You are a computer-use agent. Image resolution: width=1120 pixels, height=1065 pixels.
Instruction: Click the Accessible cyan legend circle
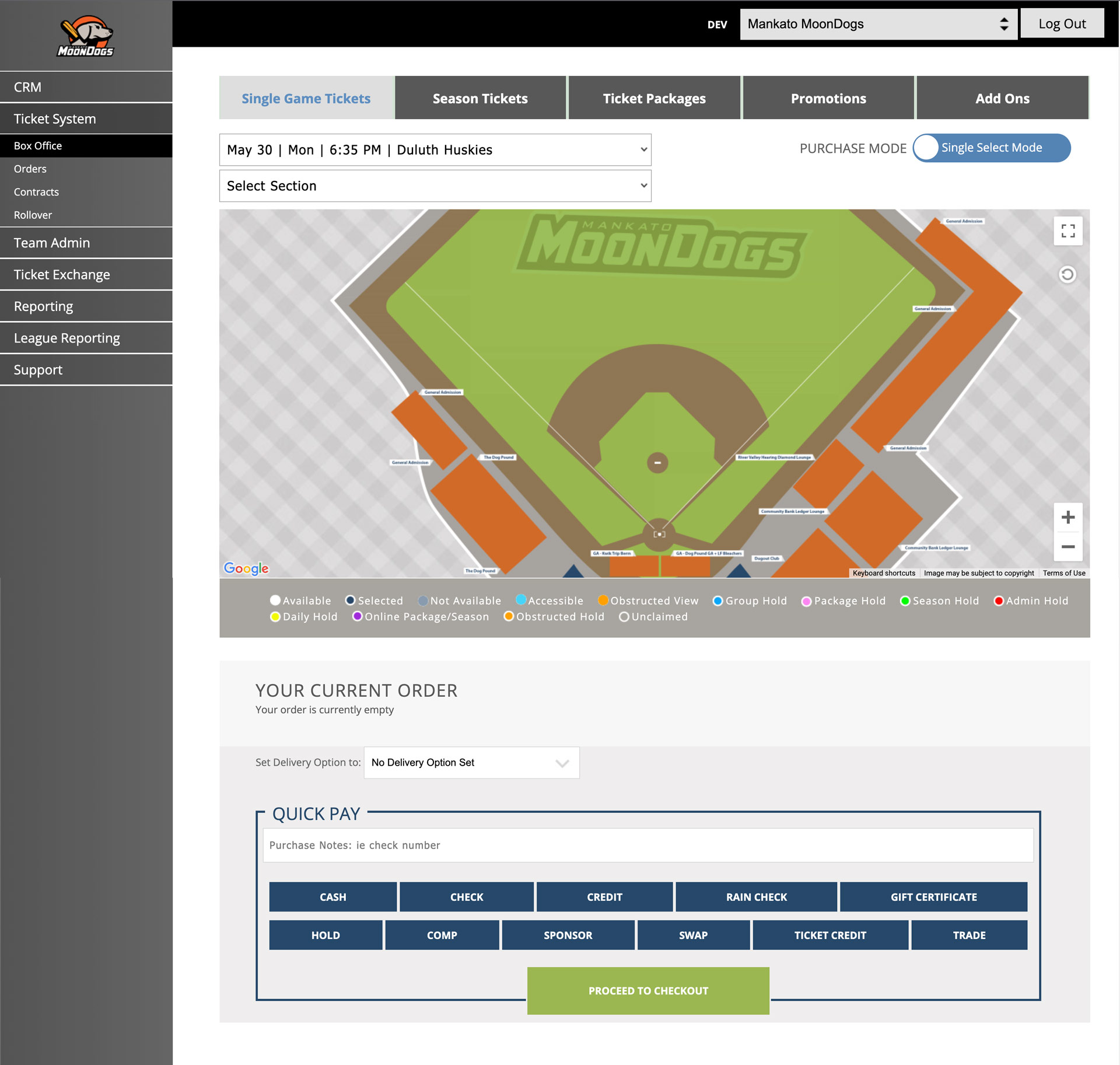click(521, 600)
